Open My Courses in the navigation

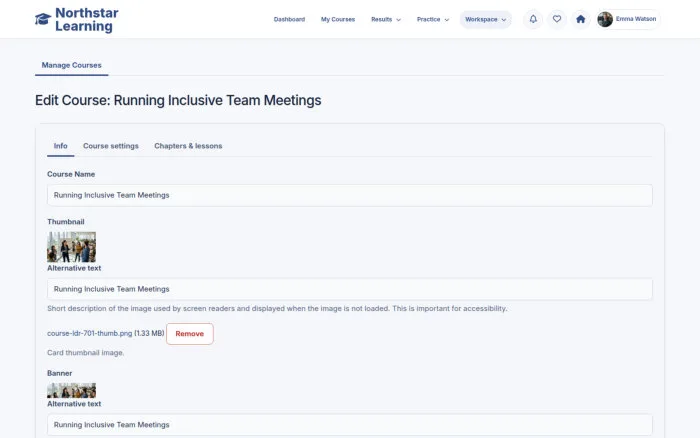(x=338, y=19)
